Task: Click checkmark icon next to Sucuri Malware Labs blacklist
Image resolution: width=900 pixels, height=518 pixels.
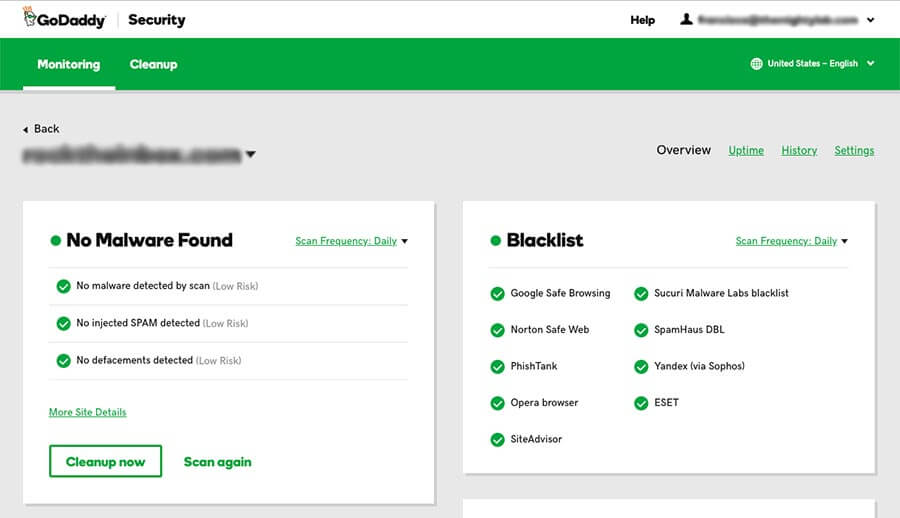Action: click(x=641, y=293)
